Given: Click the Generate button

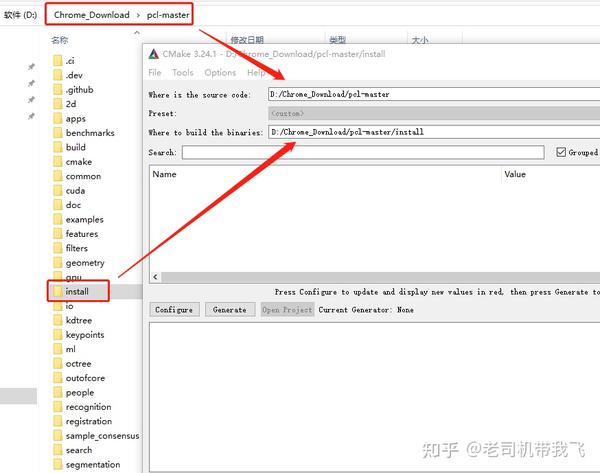Looking at the screenshot, I should pos(230,310).
